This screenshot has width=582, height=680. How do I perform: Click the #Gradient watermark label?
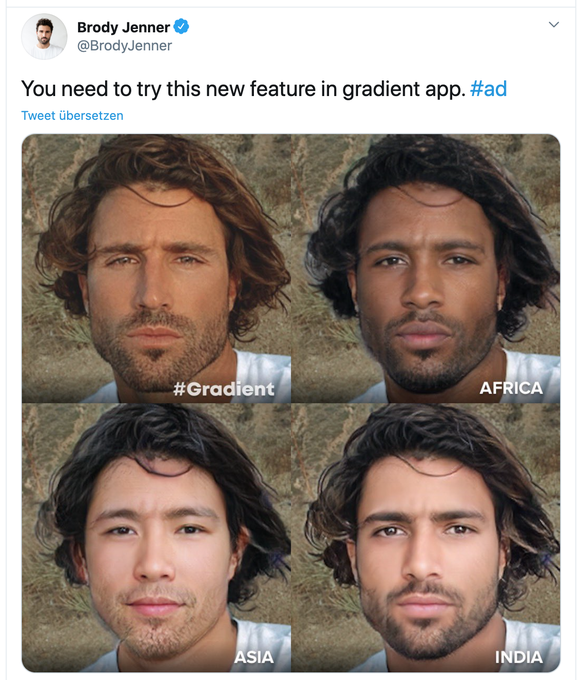coord(224,389)
